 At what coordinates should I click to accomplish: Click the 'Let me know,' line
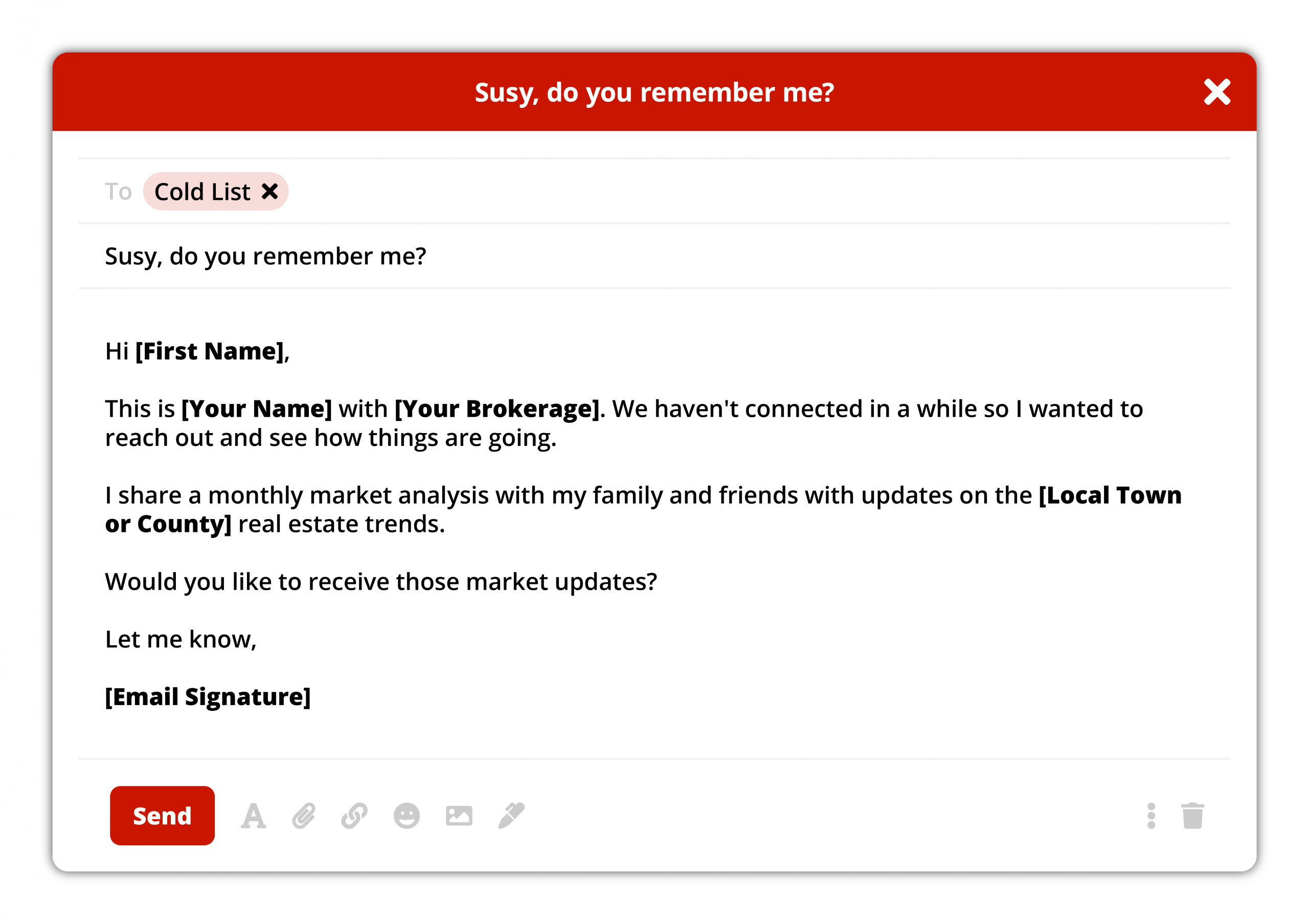(x=180, y=640)
